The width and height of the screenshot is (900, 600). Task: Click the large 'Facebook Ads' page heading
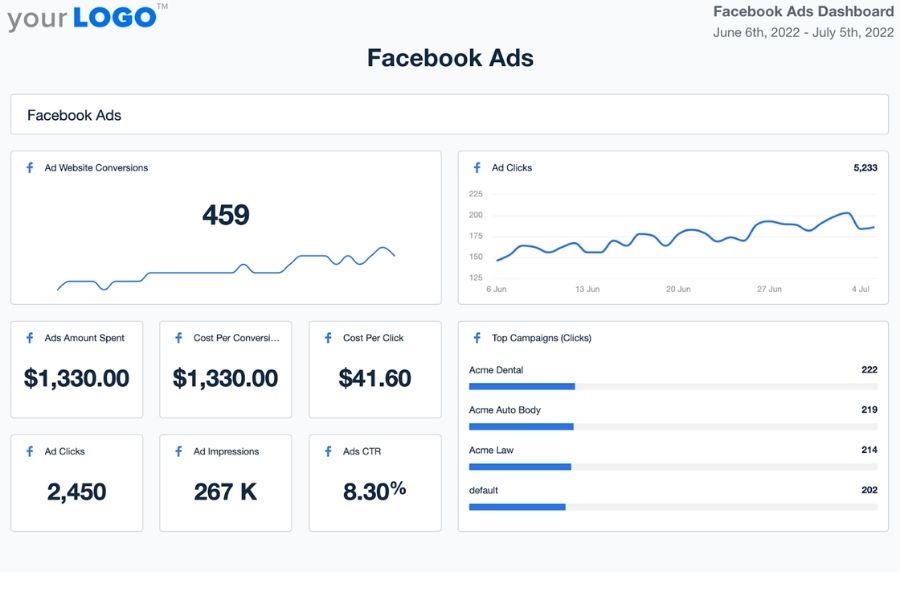point(450,58)
